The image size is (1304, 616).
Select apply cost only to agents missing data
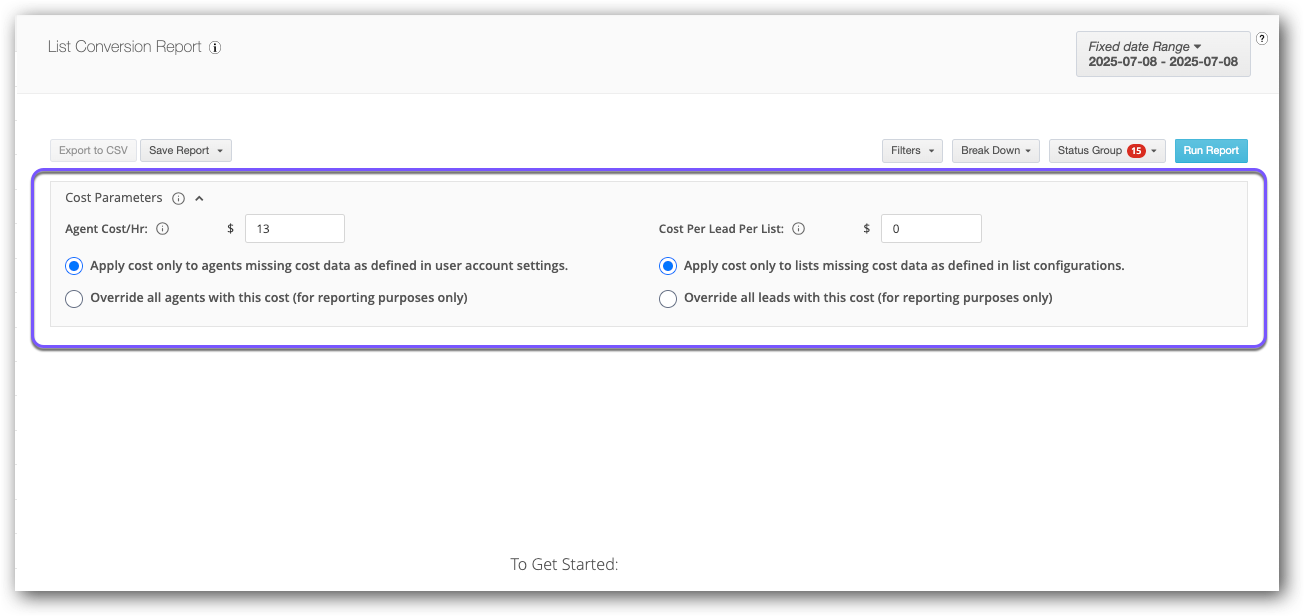coord(74,266)
